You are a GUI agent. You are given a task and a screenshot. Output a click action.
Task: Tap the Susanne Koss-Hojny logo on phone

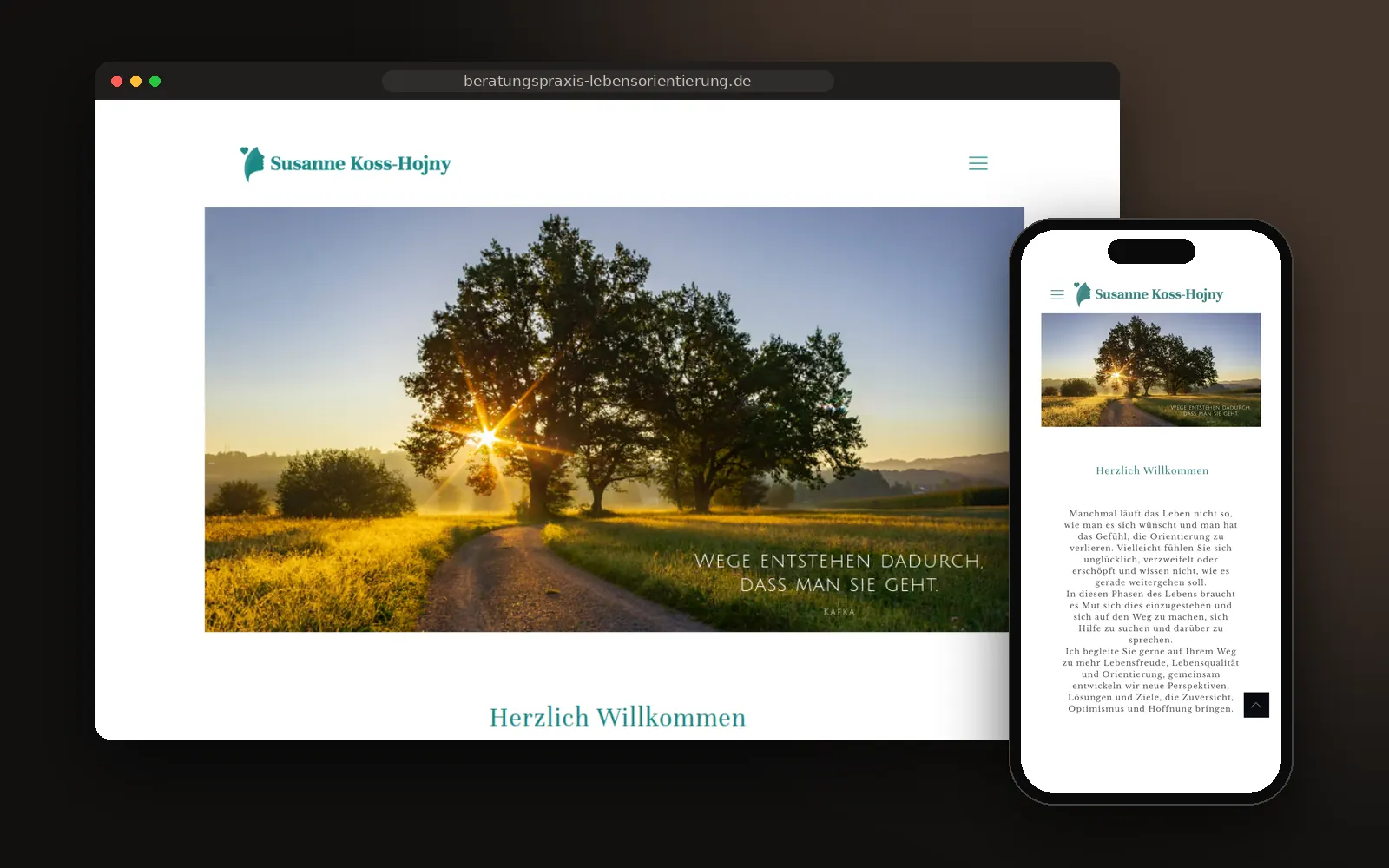click(x=1149, y=294)
